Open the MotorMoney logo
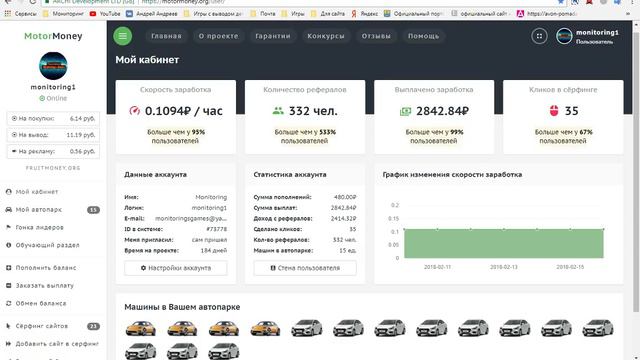Viewport: 640px width, 360px height. [53, 36]
